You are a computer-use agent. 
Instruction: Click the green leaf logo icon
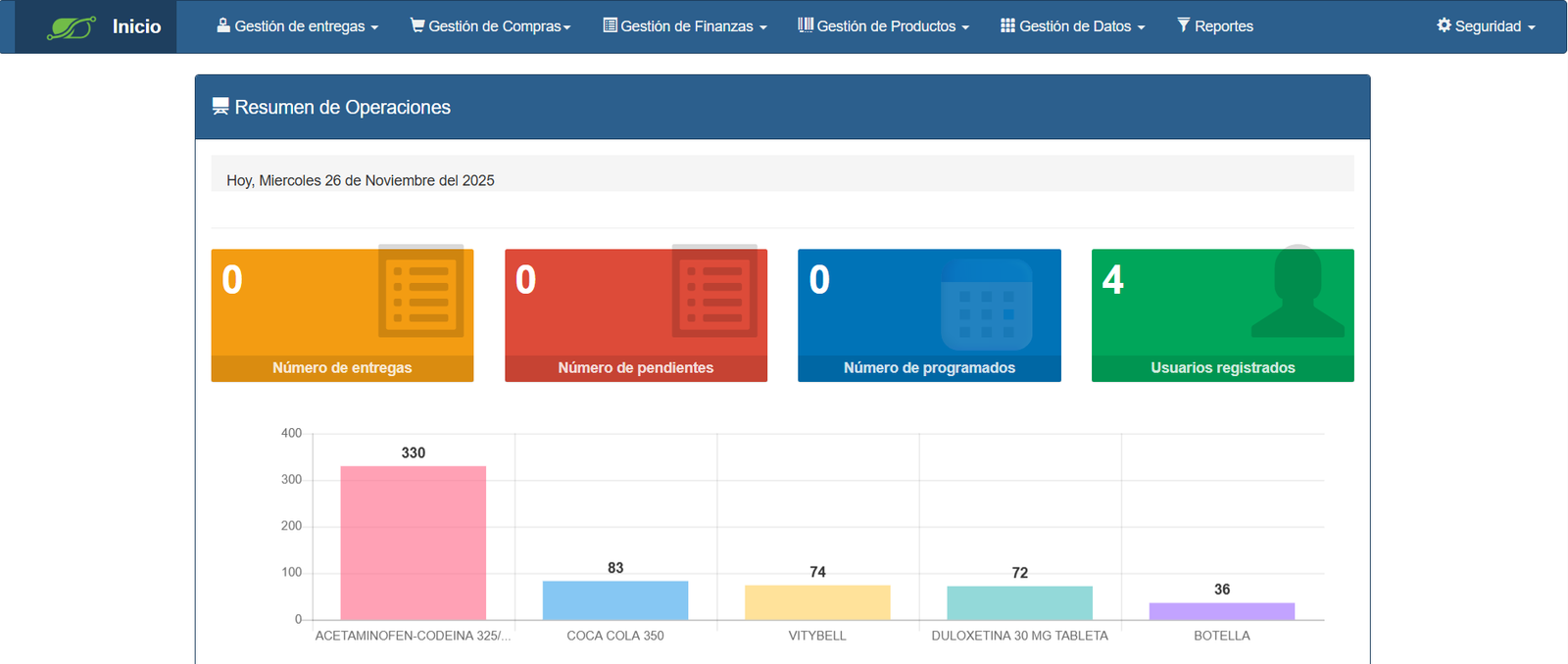(71, 27)
